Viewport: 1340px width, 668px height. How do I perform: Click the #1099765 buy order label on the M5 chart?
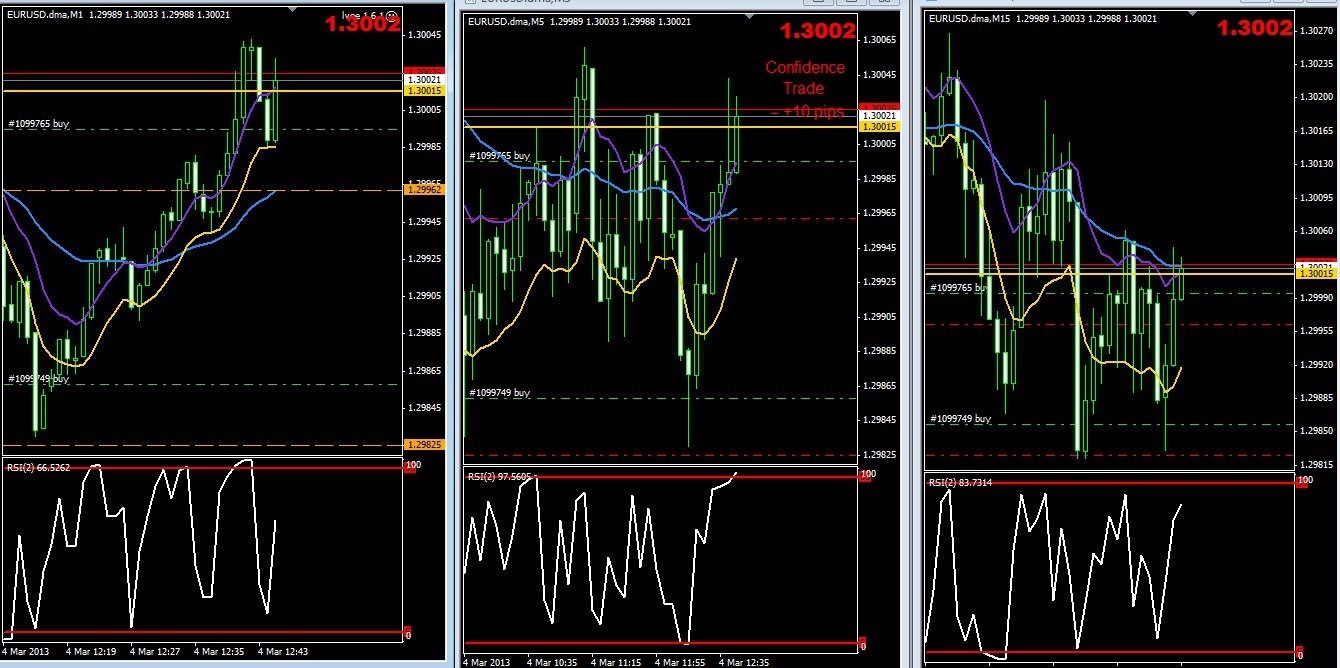(x=499, y=156)
